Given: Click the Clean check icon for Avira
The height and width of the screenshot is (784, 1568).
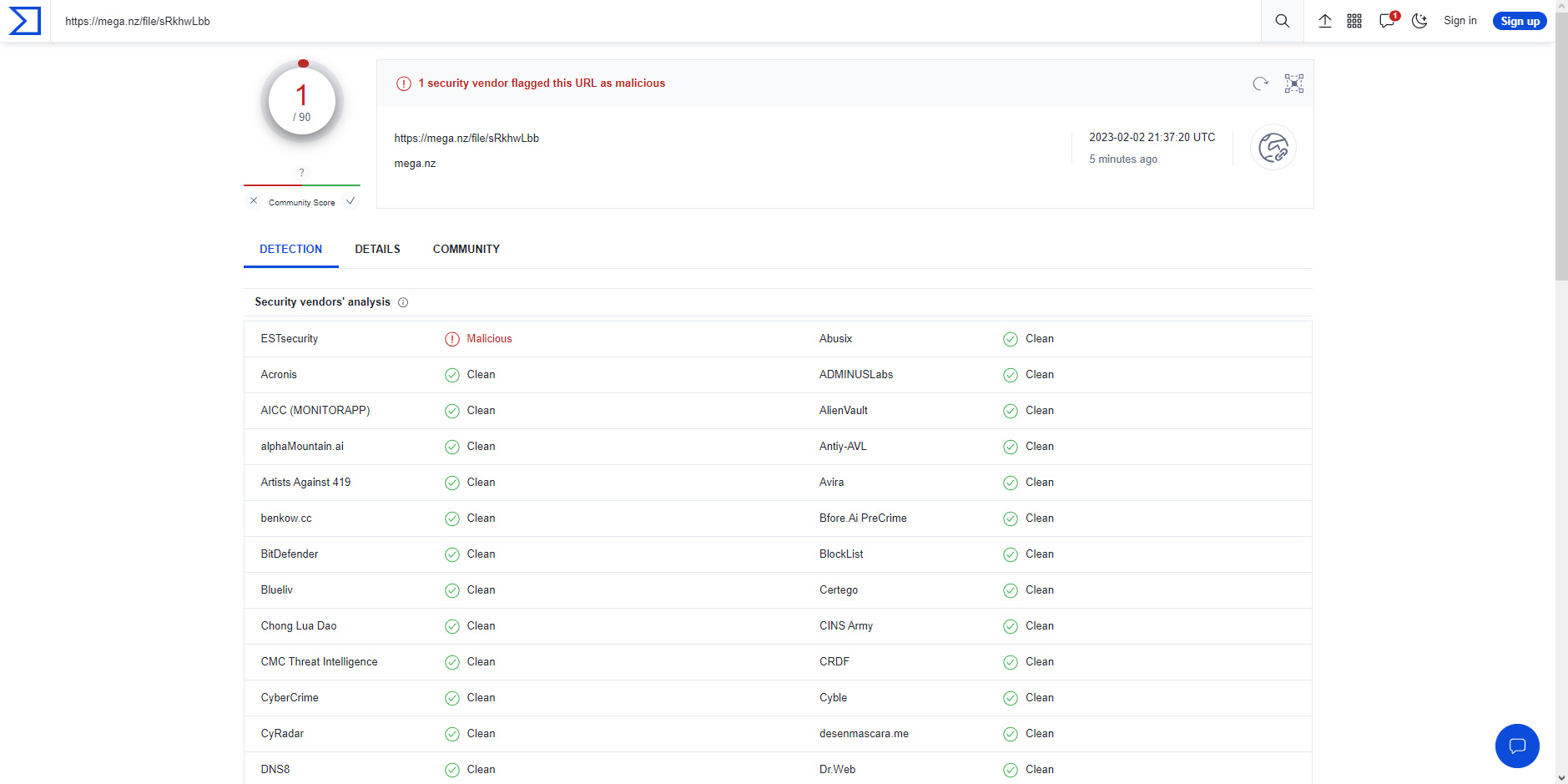Looking at the screenshot, I should (x=1011, y=483).
